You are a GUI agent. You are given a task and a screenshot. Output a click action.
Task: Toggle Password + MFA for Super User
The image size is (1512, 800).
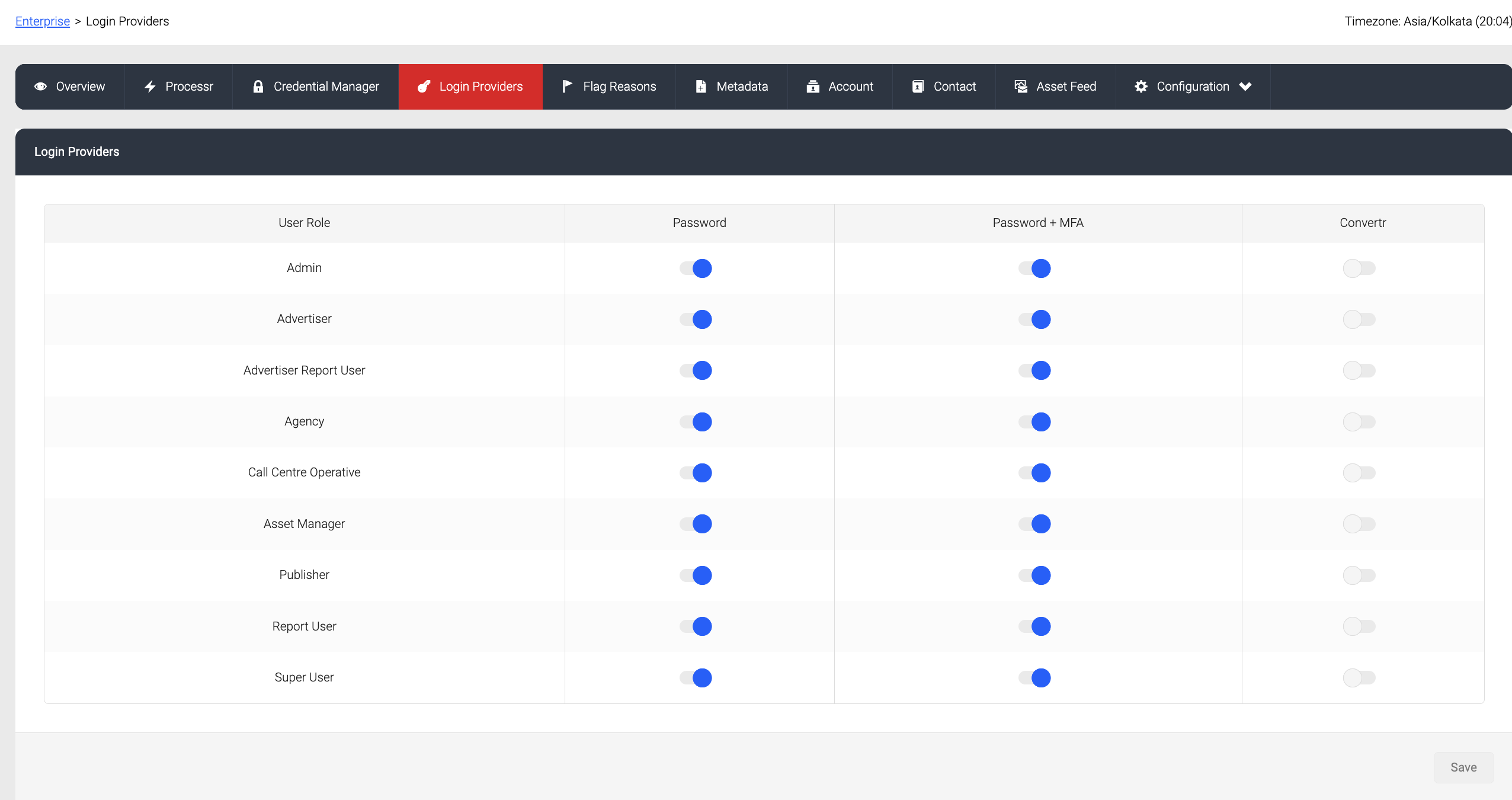1034,678
